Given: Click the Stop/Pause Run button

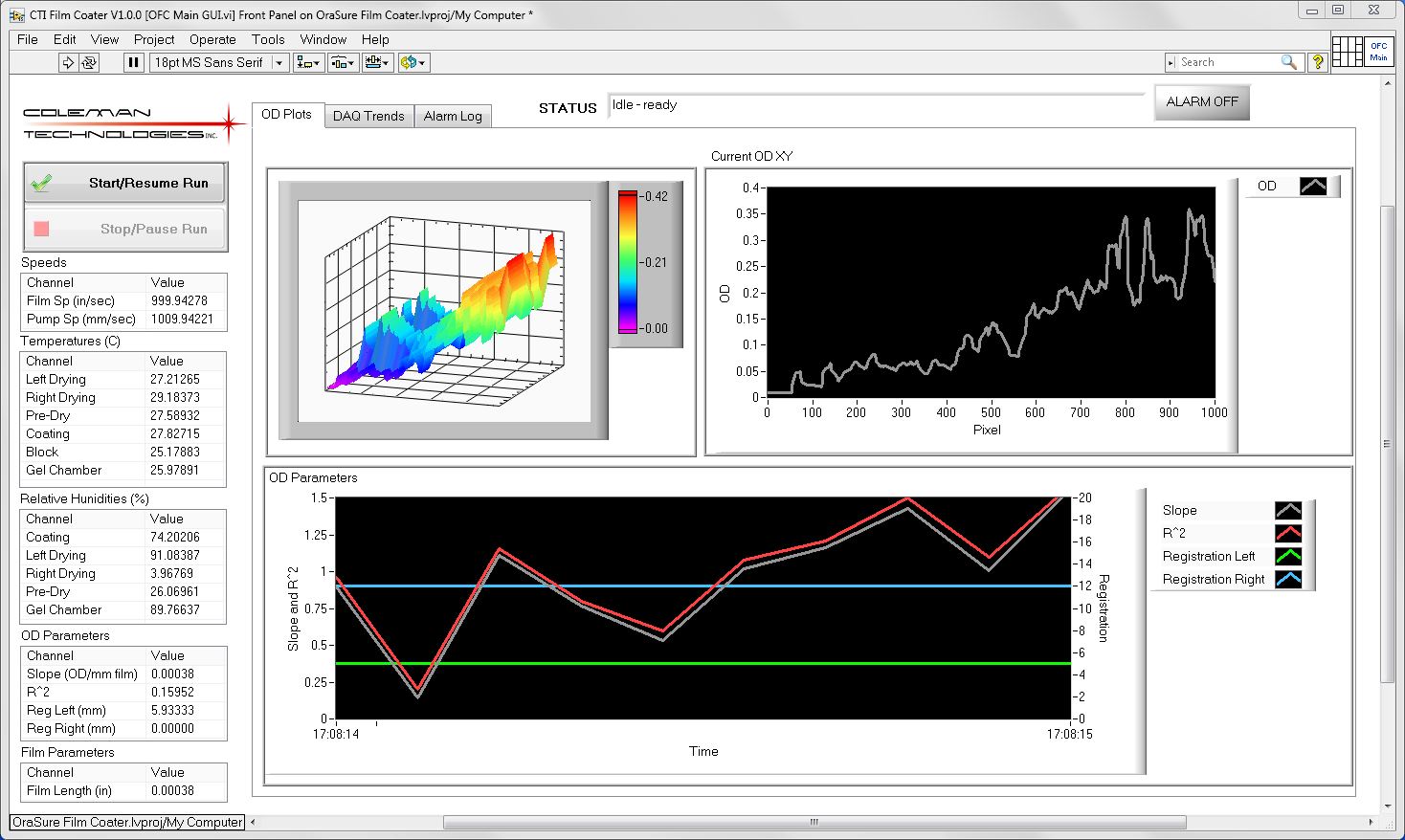Looking at the screenshot, I should point(124,229).
